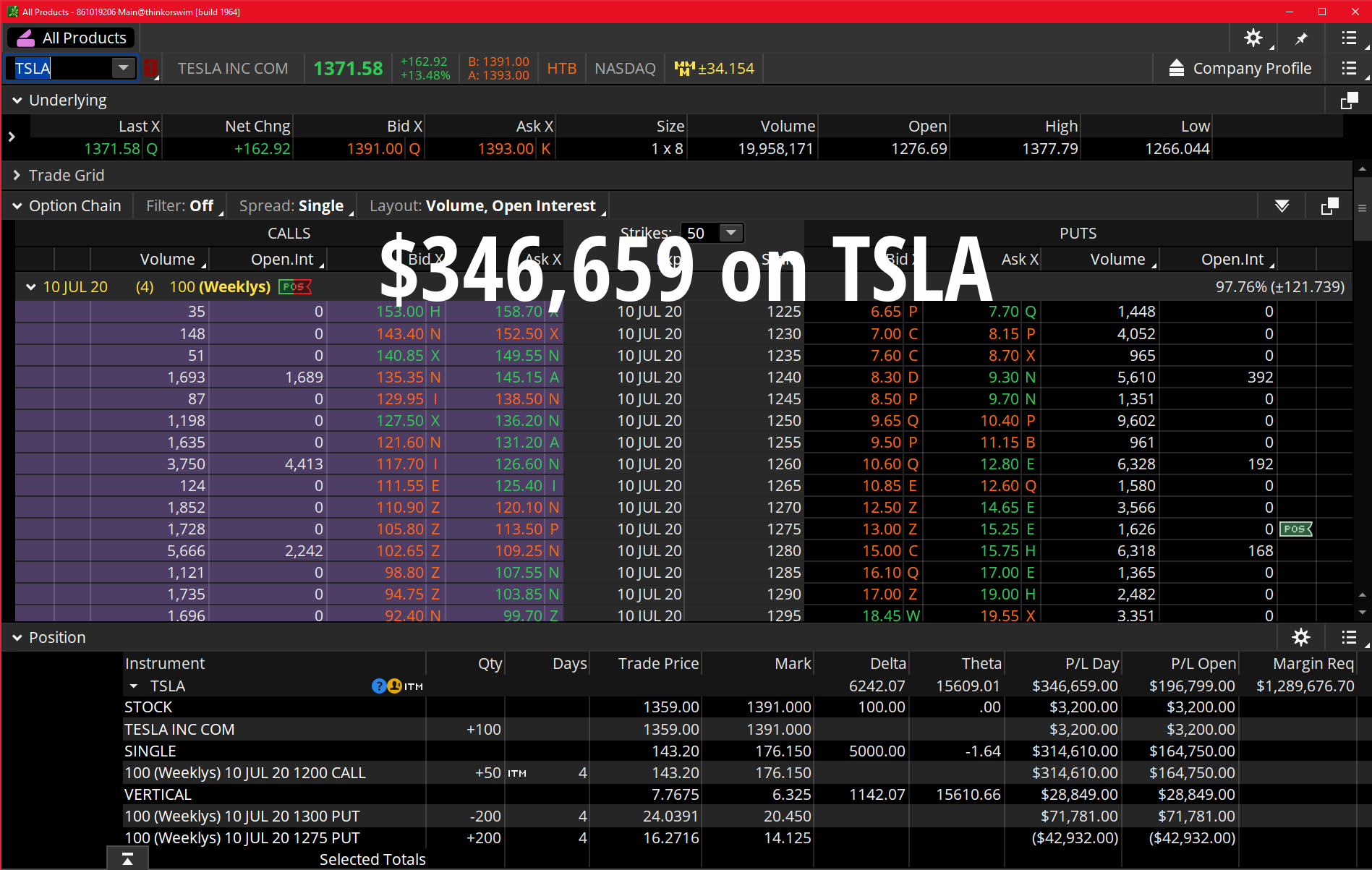Select the 1250 strike cell

(x=784, y=421)
